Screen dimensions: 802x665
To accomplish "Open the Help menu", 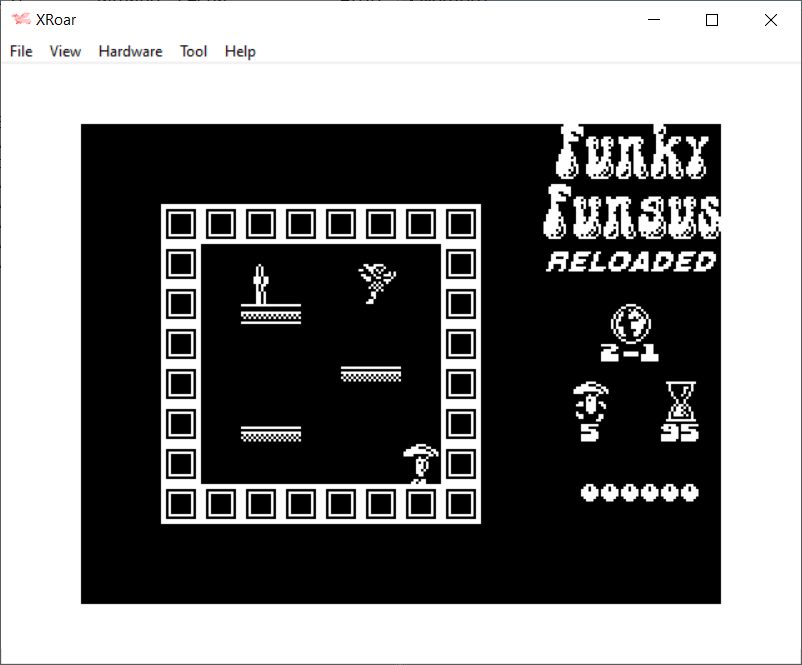I will click(240, 51).
